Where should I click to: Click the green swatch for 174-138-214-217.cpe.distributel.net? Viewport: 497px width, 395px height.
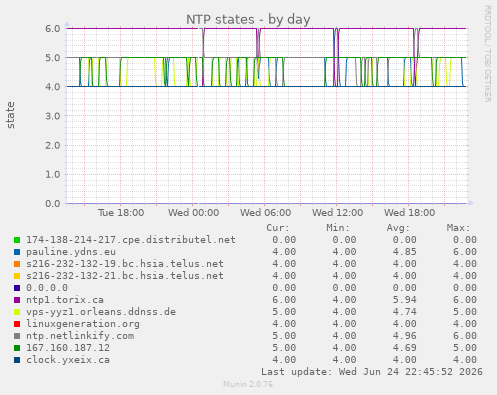(17, 240)
